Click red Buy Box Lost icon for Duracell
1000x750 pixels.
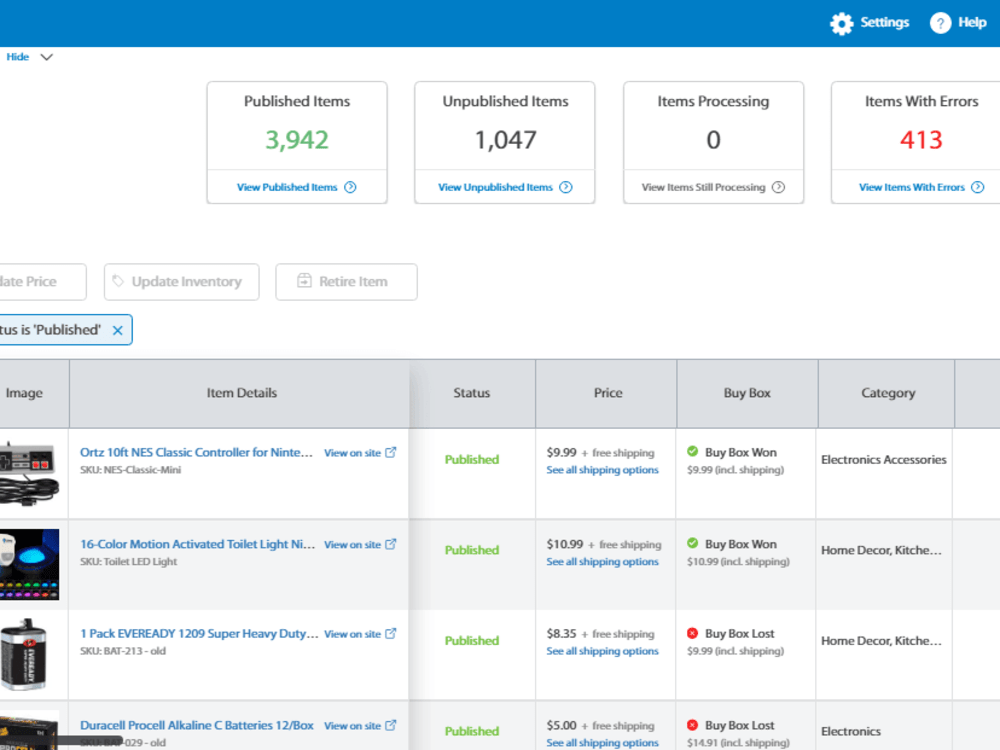tap(693, 725)
